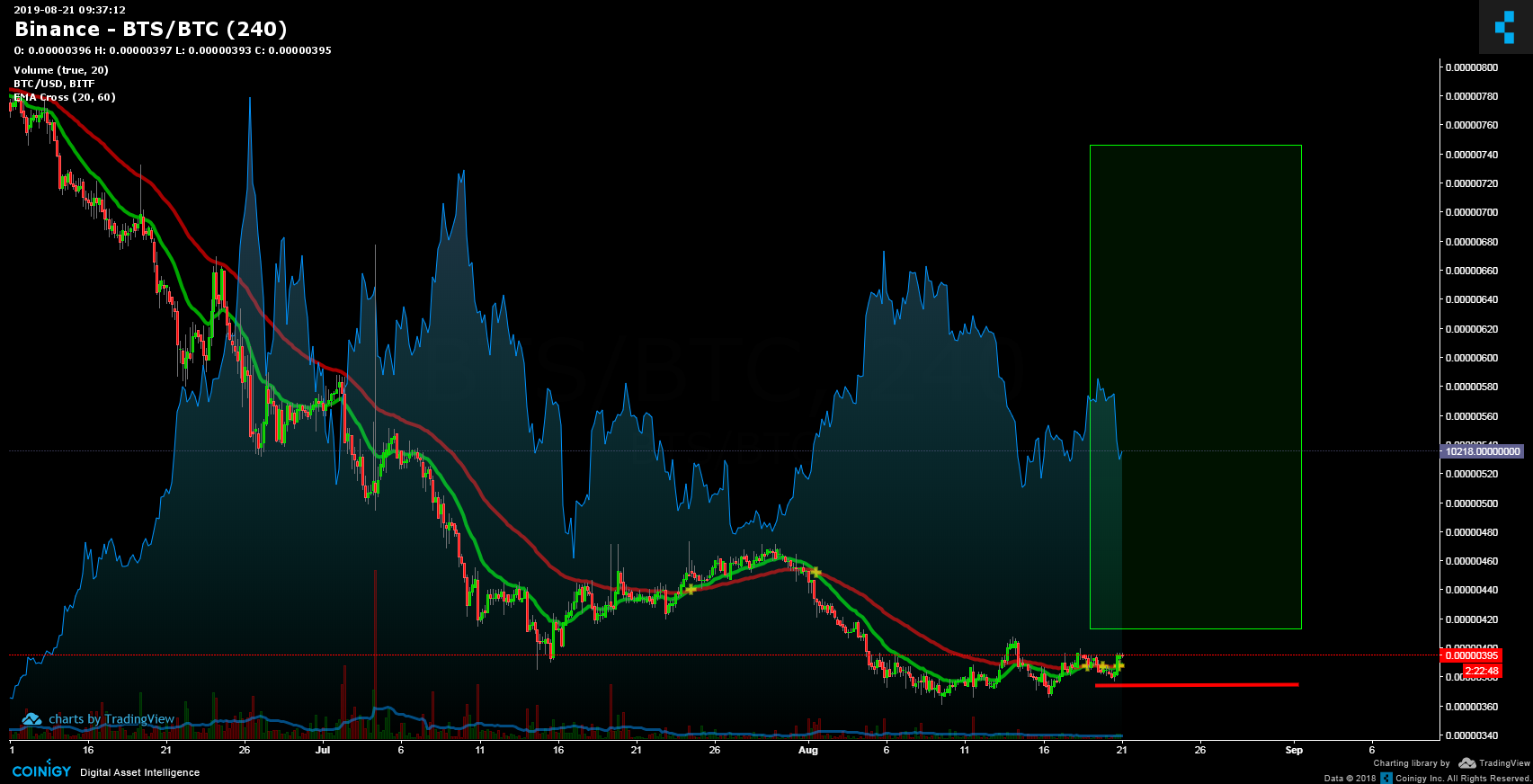Click the candle countdown label 2:22:48
This screenshot has width=1533, height=784.
point(1481,671)
